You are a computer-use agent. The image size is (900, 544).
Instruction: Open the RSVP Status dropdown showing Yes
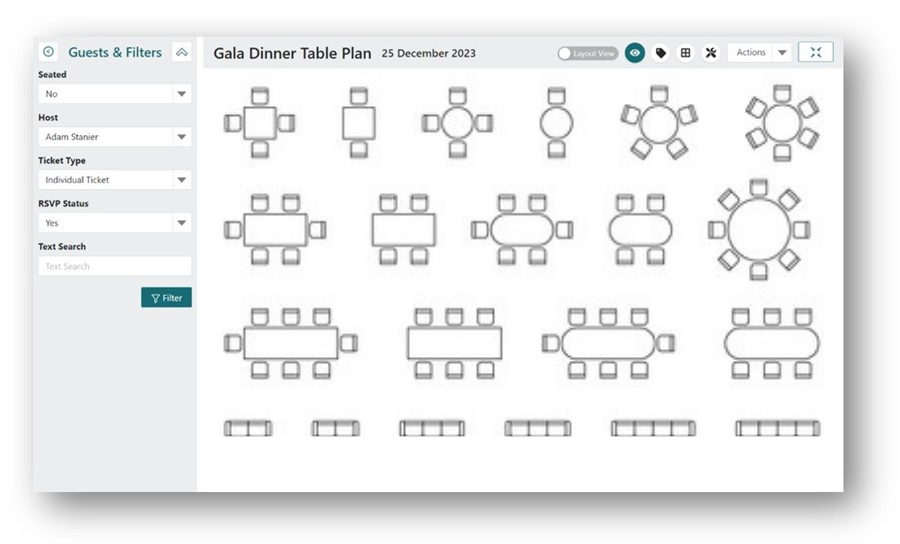115,223
